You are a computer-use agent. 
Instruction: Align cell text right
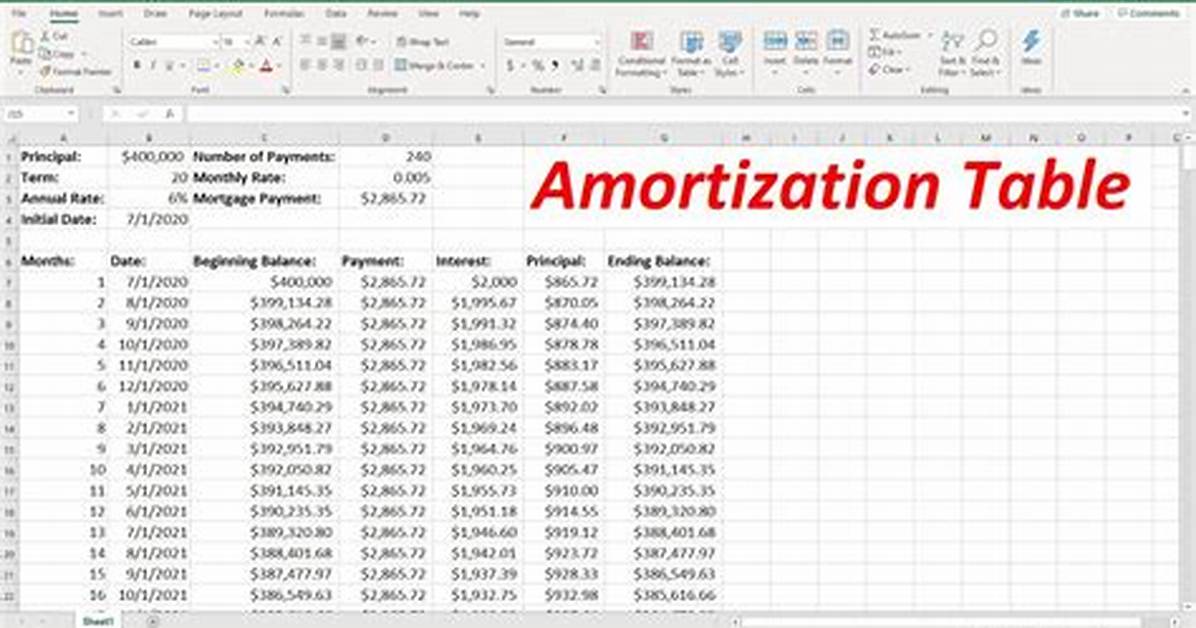coord(339,66)
